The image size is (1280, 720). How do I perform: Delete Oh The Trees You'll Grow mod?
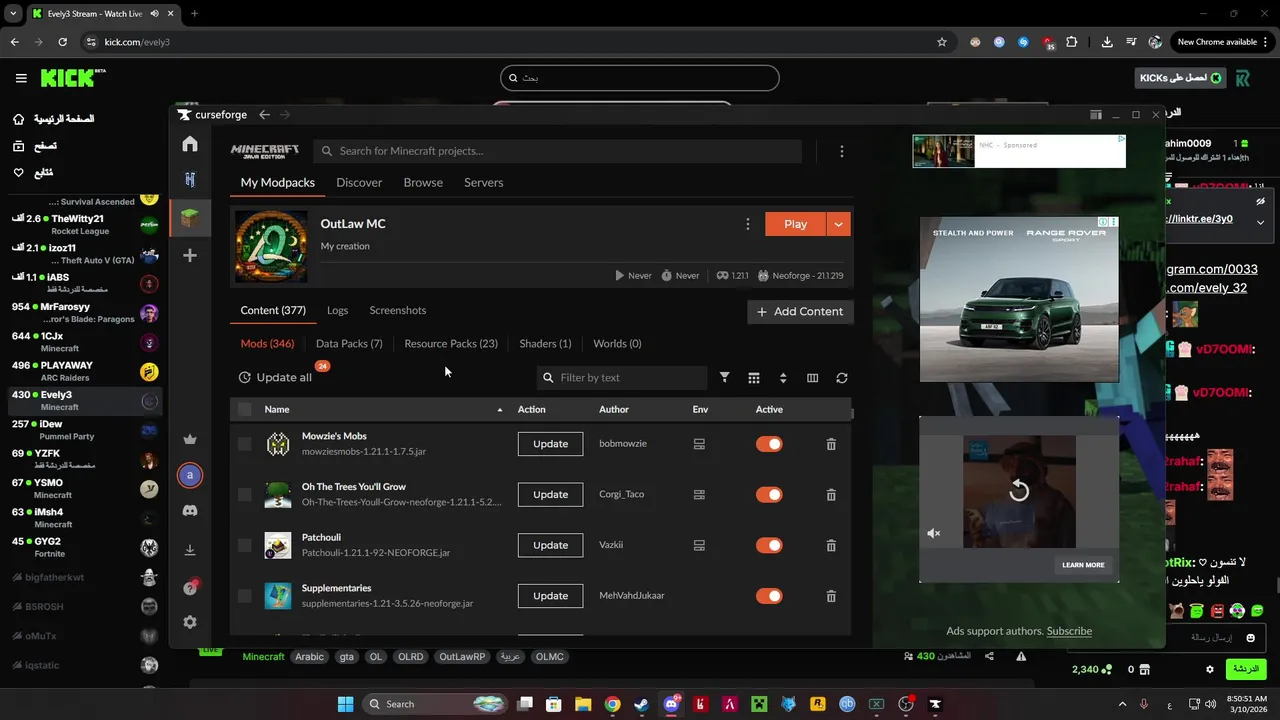[831, 494]
